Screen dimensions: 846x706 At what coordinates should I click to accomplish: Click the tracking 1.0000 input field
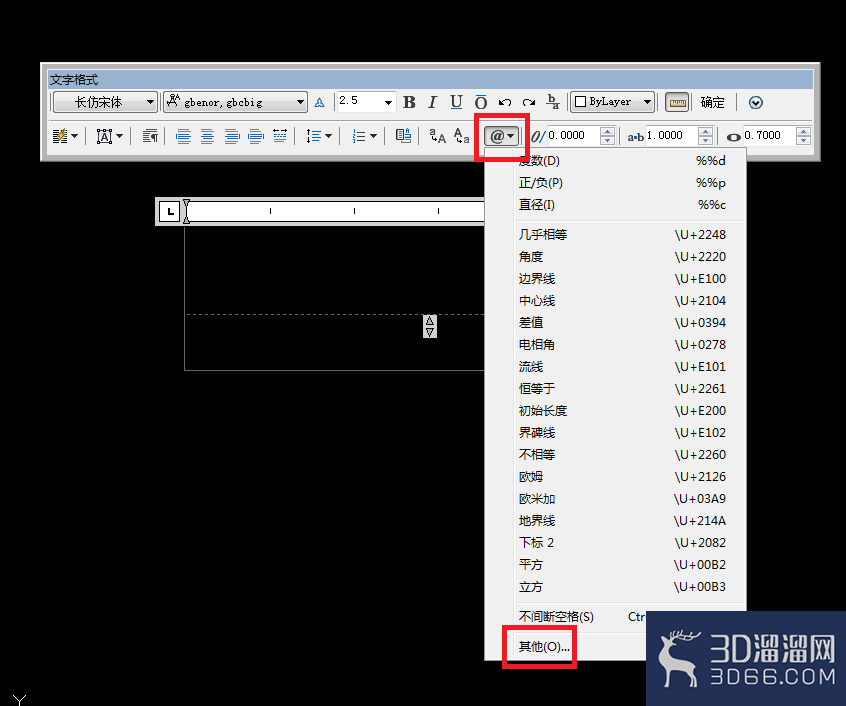(671, 135)
